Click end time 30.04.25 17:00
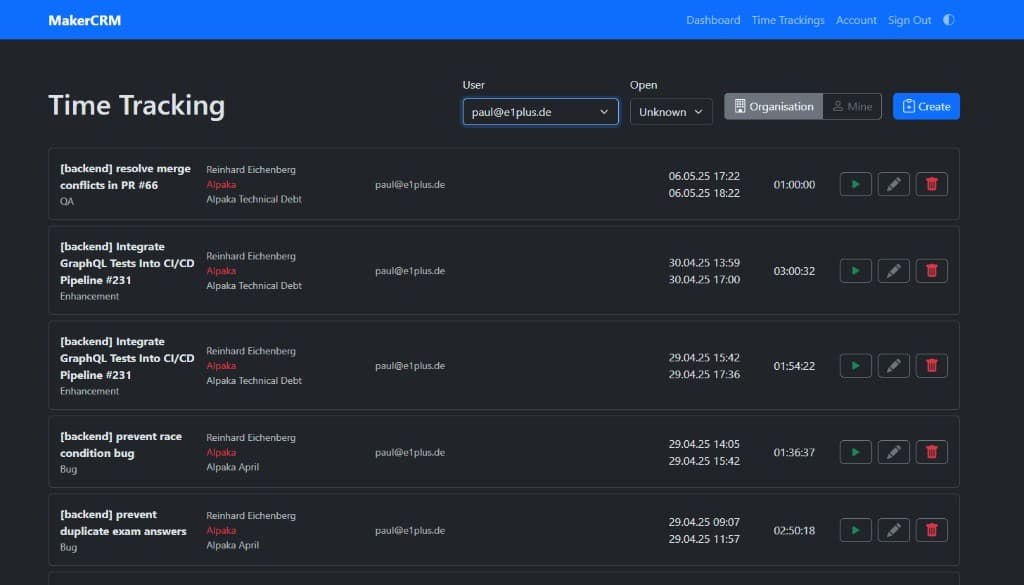This screenshot has width=1024, height=585. [x=704, y=279]
